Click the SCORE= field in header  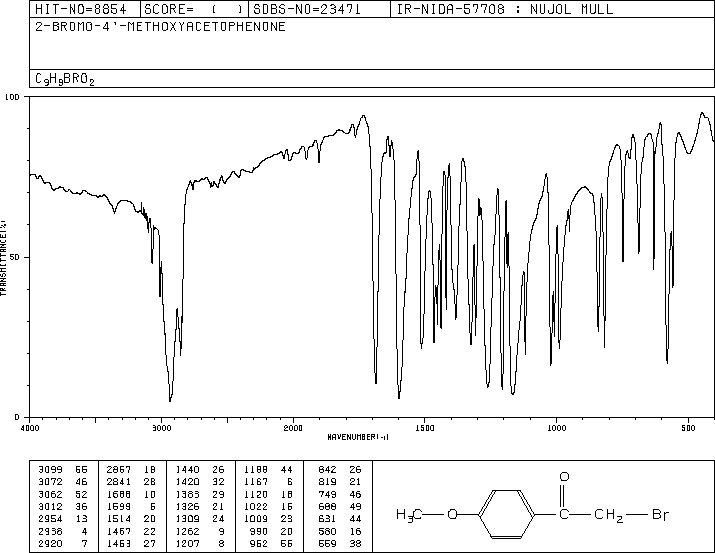point(194,10)
